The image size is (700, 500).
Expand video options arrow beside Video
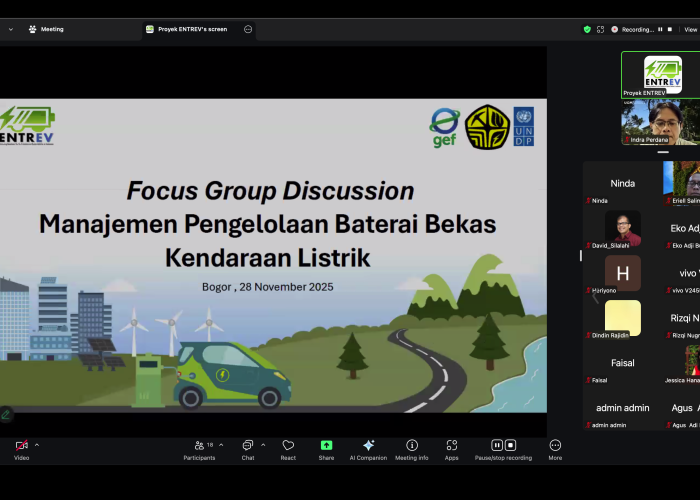(x=37, y=445)
